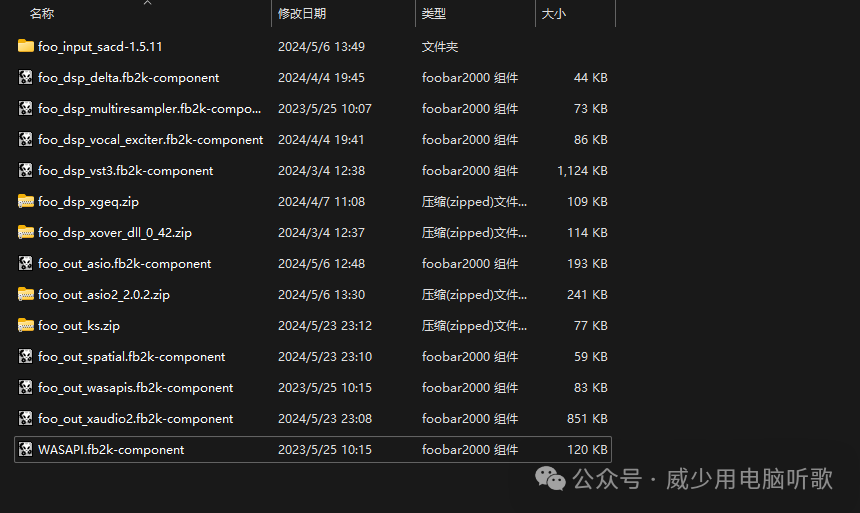
Task: Click the foo_out_xaudio2.fb2k-component file icon
Action: (x=26, y=418)
